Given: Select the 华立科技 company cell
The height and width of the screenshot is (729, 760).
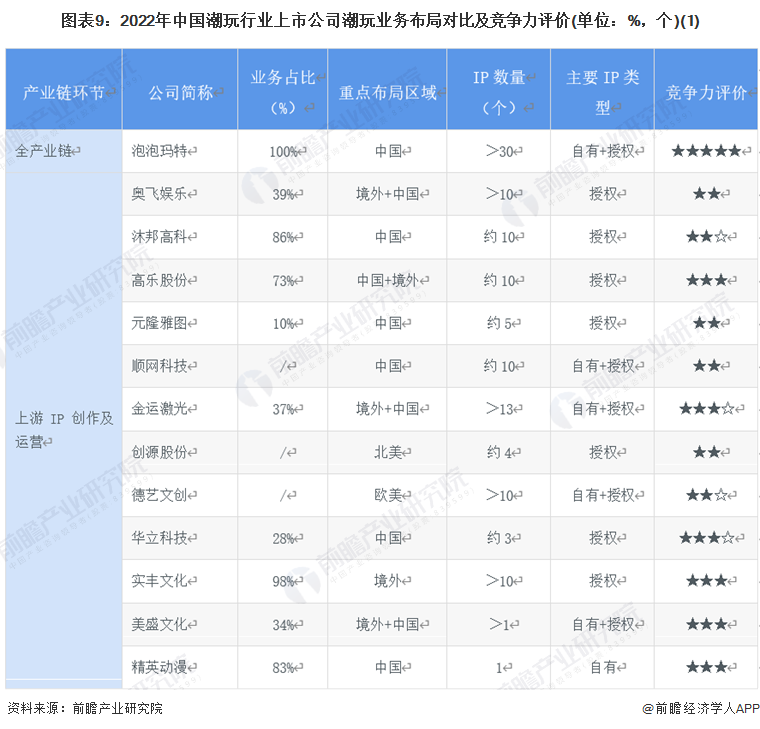Looking at the screenshot, I should click(180, 538).
